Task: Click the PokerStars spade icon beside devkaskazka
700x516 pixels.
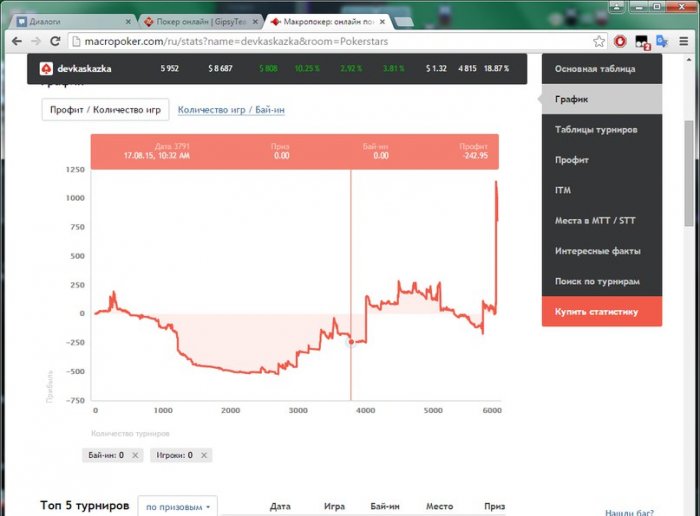Action: (46, 68)
